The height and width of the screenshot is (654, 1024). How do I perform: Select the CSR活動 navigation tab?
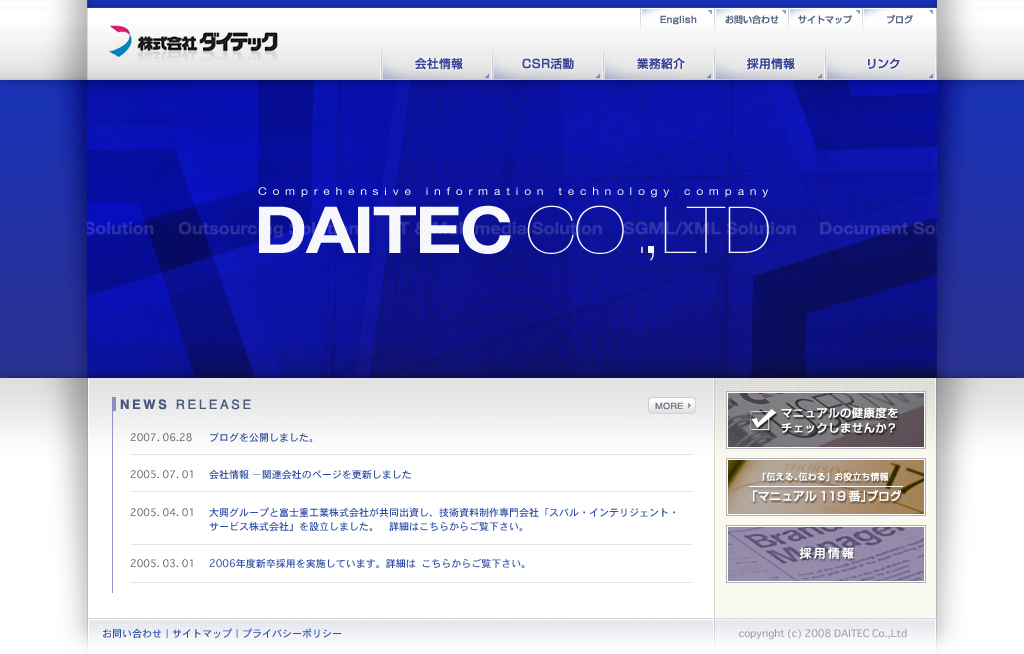pyautogui.click(x=548, y=64)
